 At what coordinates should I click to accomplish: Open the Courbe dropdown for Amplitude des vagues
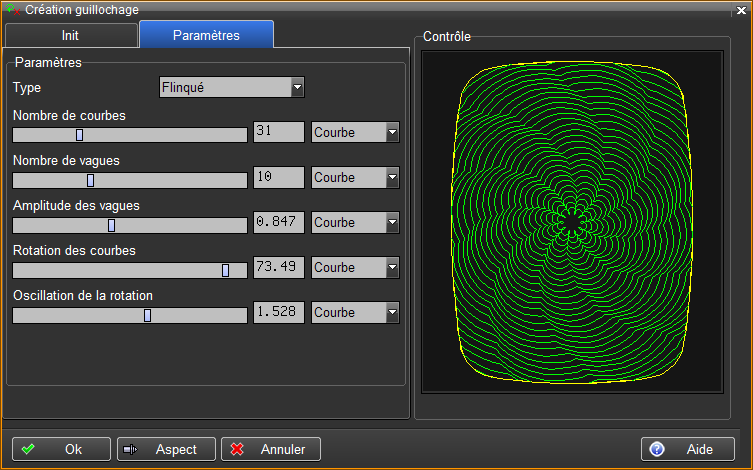pos(355,222)
